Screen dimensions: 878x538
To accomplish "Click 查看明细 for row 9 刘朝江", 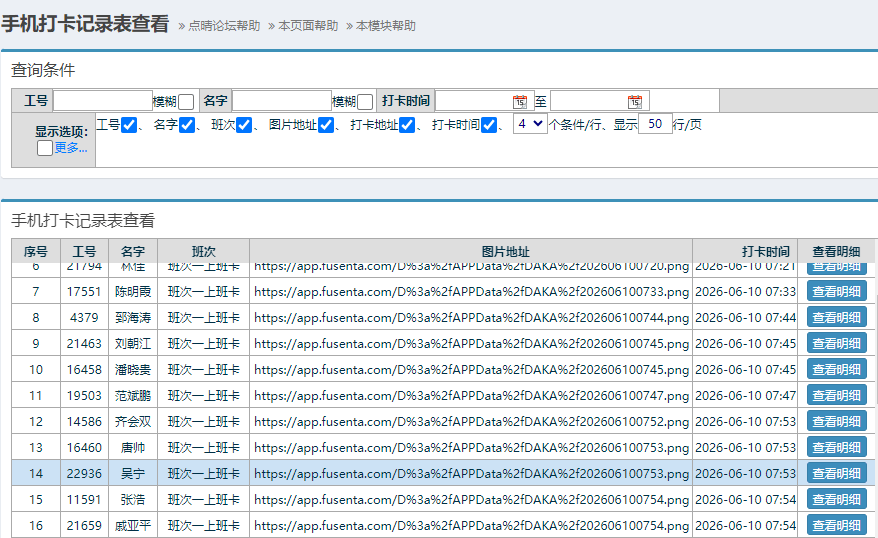I will (837, 343).
